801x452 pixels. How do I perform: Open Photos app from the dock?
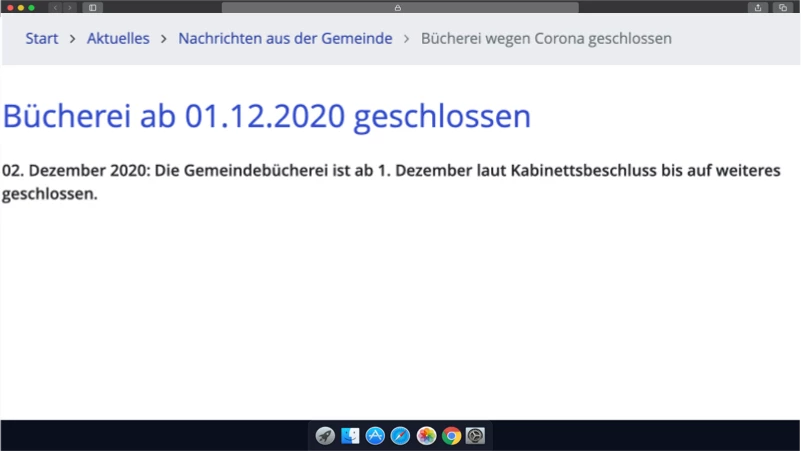point(426,436)
